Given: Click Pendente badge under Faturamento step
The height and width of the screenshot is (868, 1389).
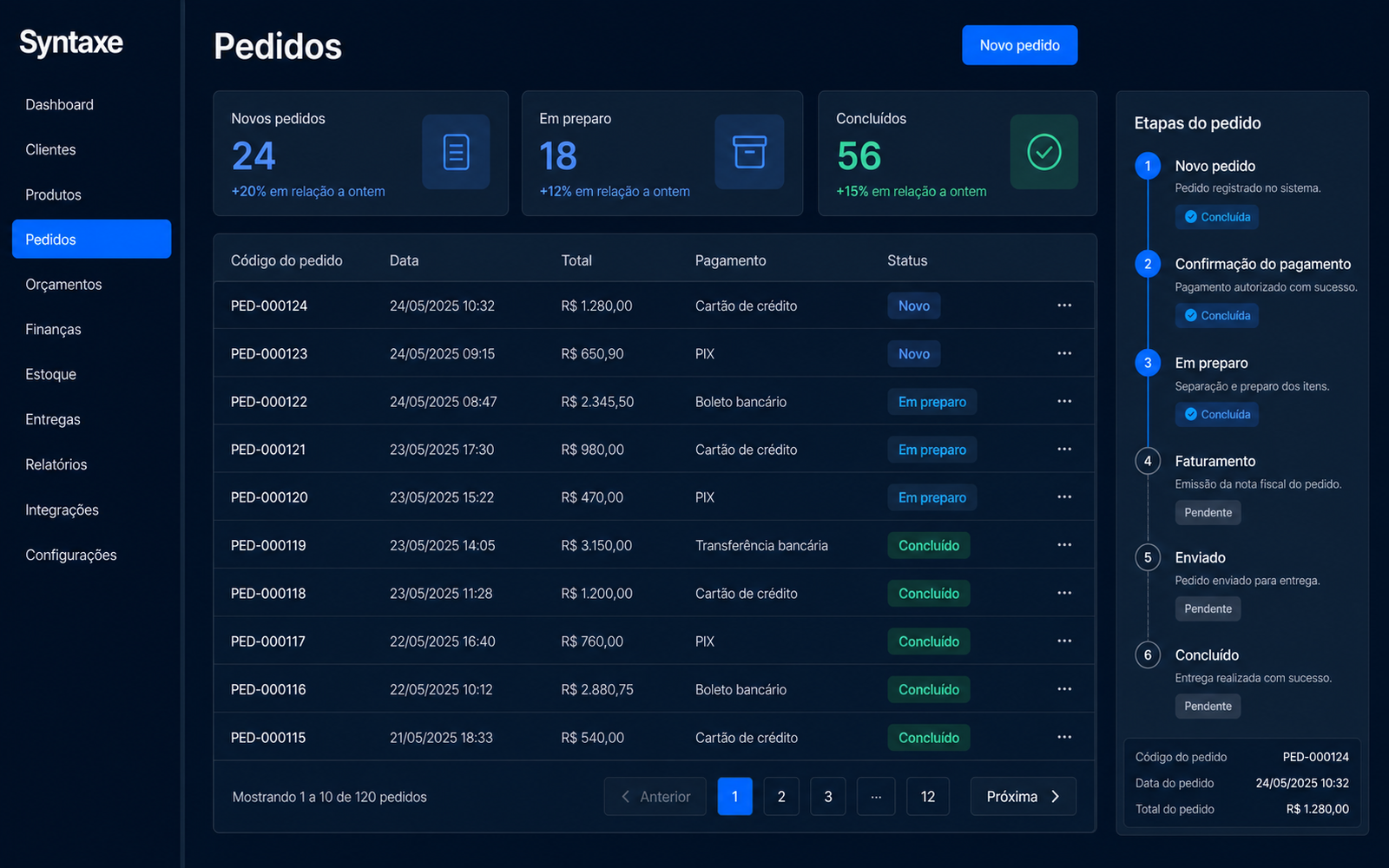Looking at the screenshot, I should tap(1208, 512).
